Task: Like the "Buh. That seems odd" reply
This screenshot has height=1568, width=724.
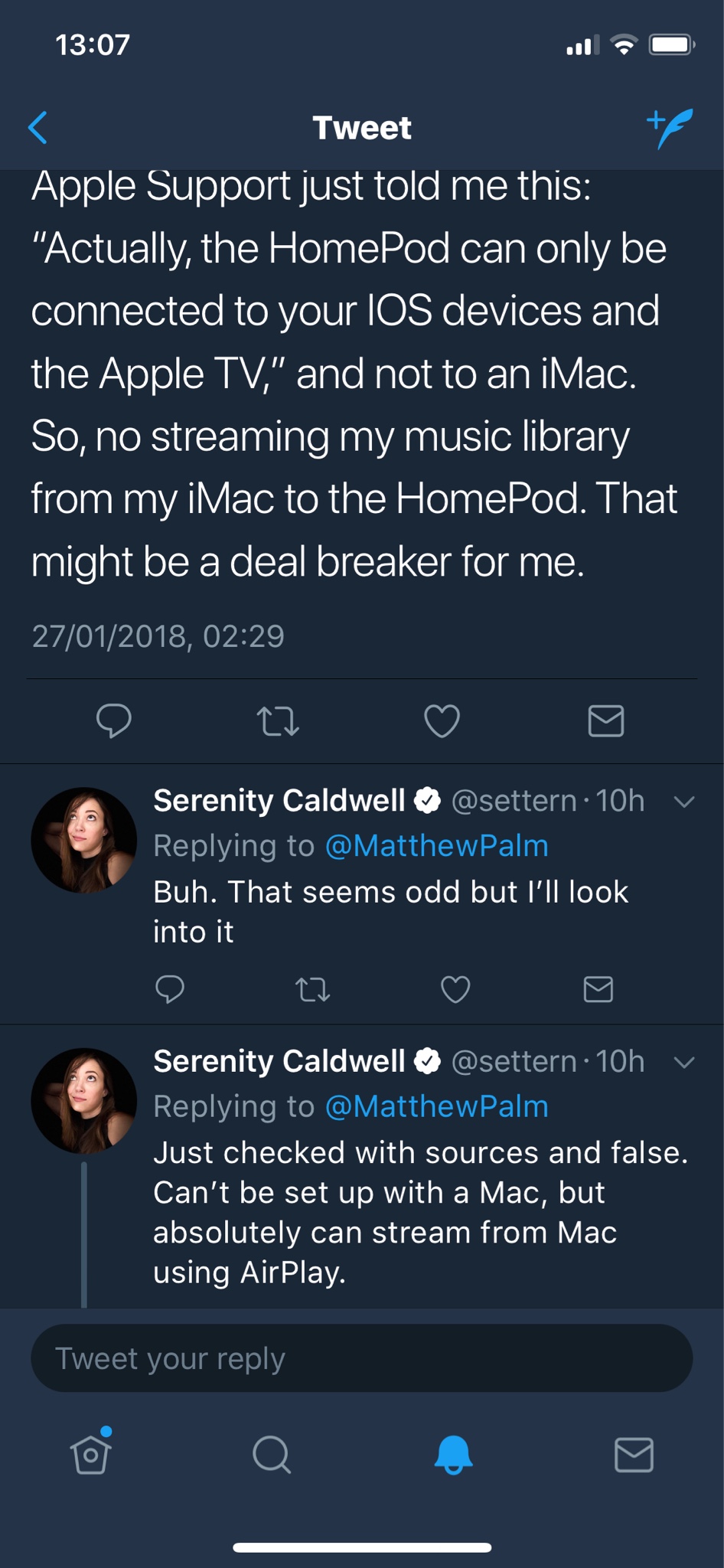Action: point(455,989)
